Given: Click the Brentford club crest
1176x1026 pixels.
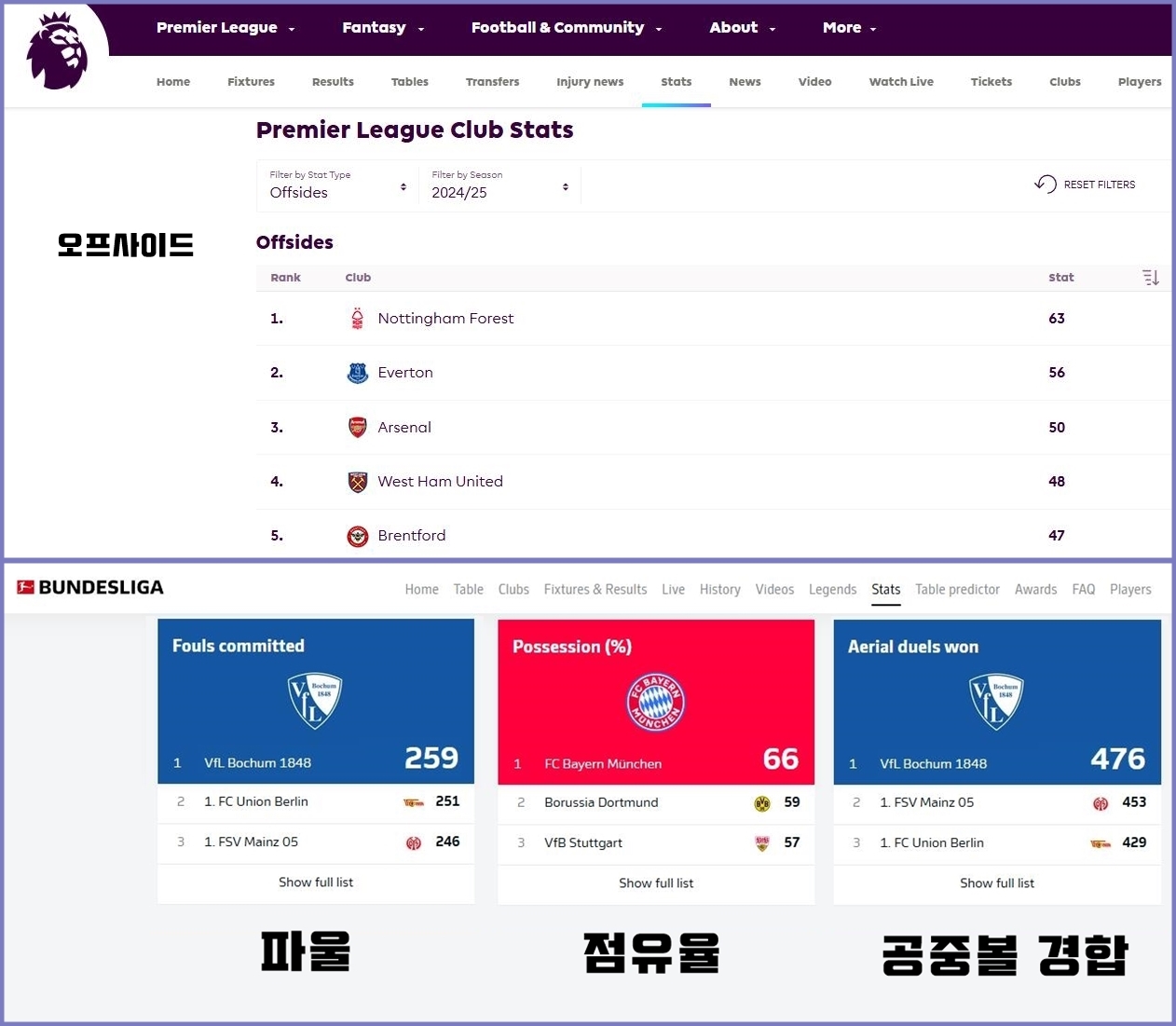Looking at the screenshot, I should [357, 536].
